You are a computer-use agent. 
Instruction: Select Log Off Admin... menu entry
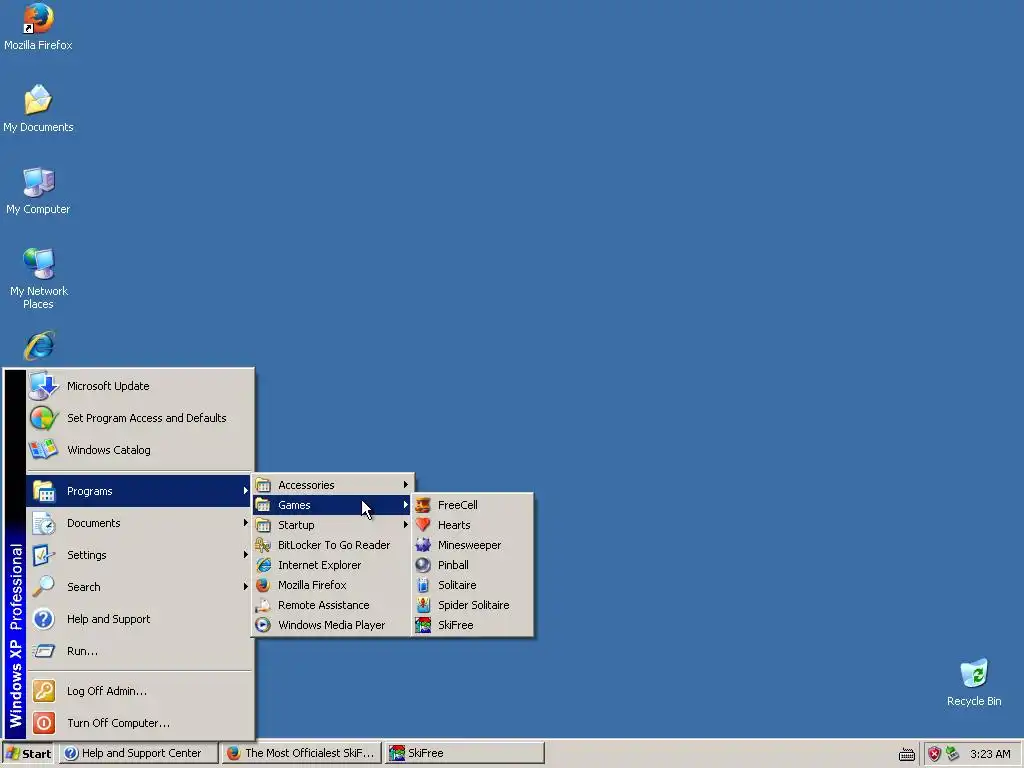[139, 691]
